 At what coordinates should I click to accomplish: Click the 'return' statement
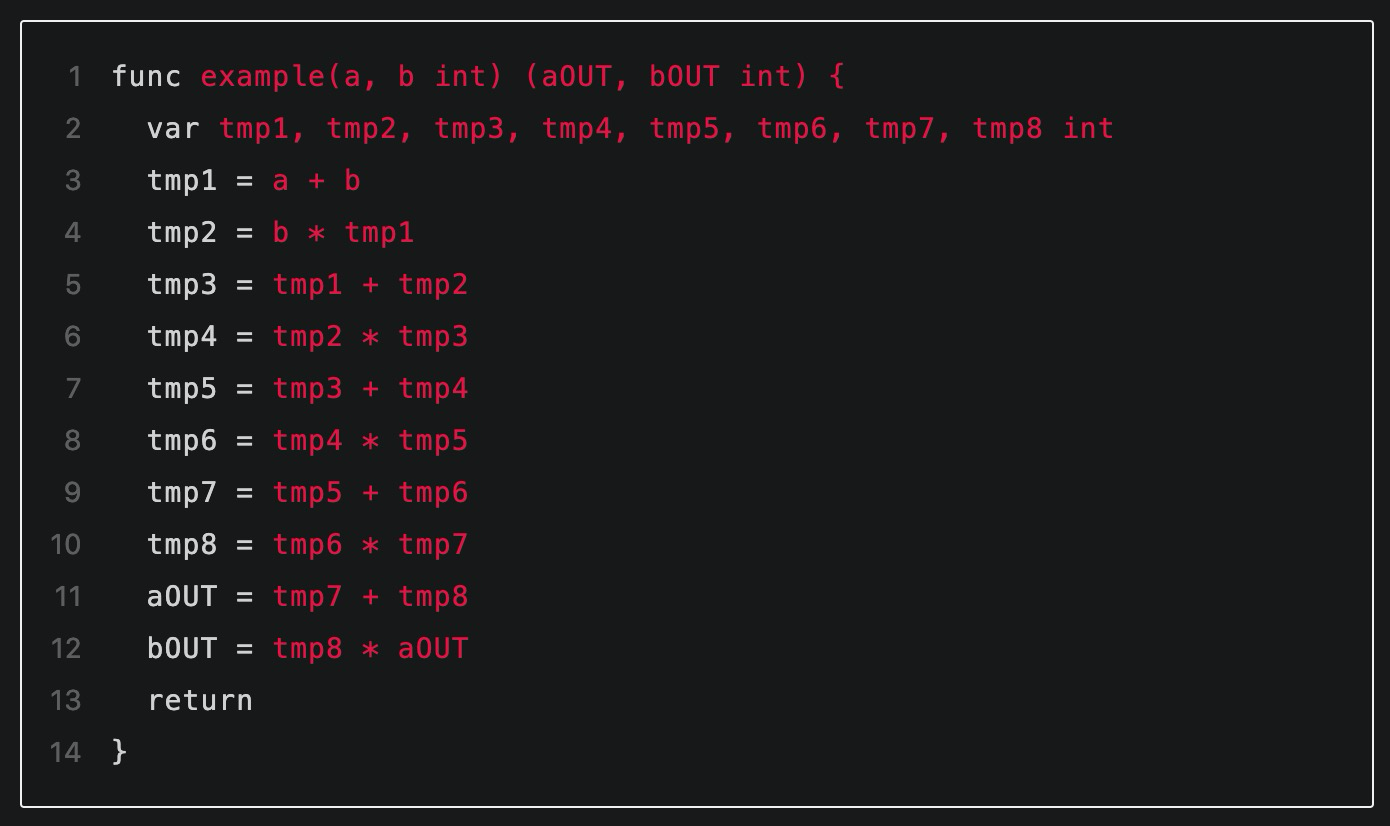[x=200, y=700]
